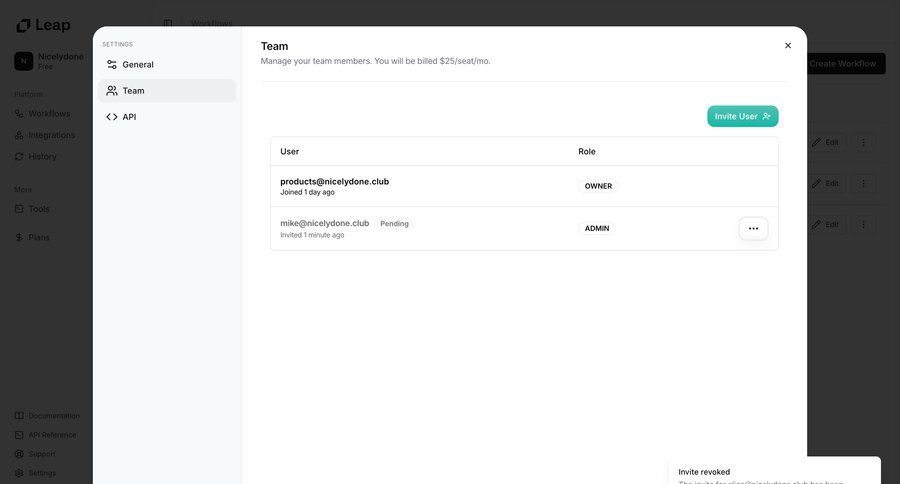This screenshot has height=484, width=900.
Task: Close the Team settings dialog
Action: pos(788,45)
